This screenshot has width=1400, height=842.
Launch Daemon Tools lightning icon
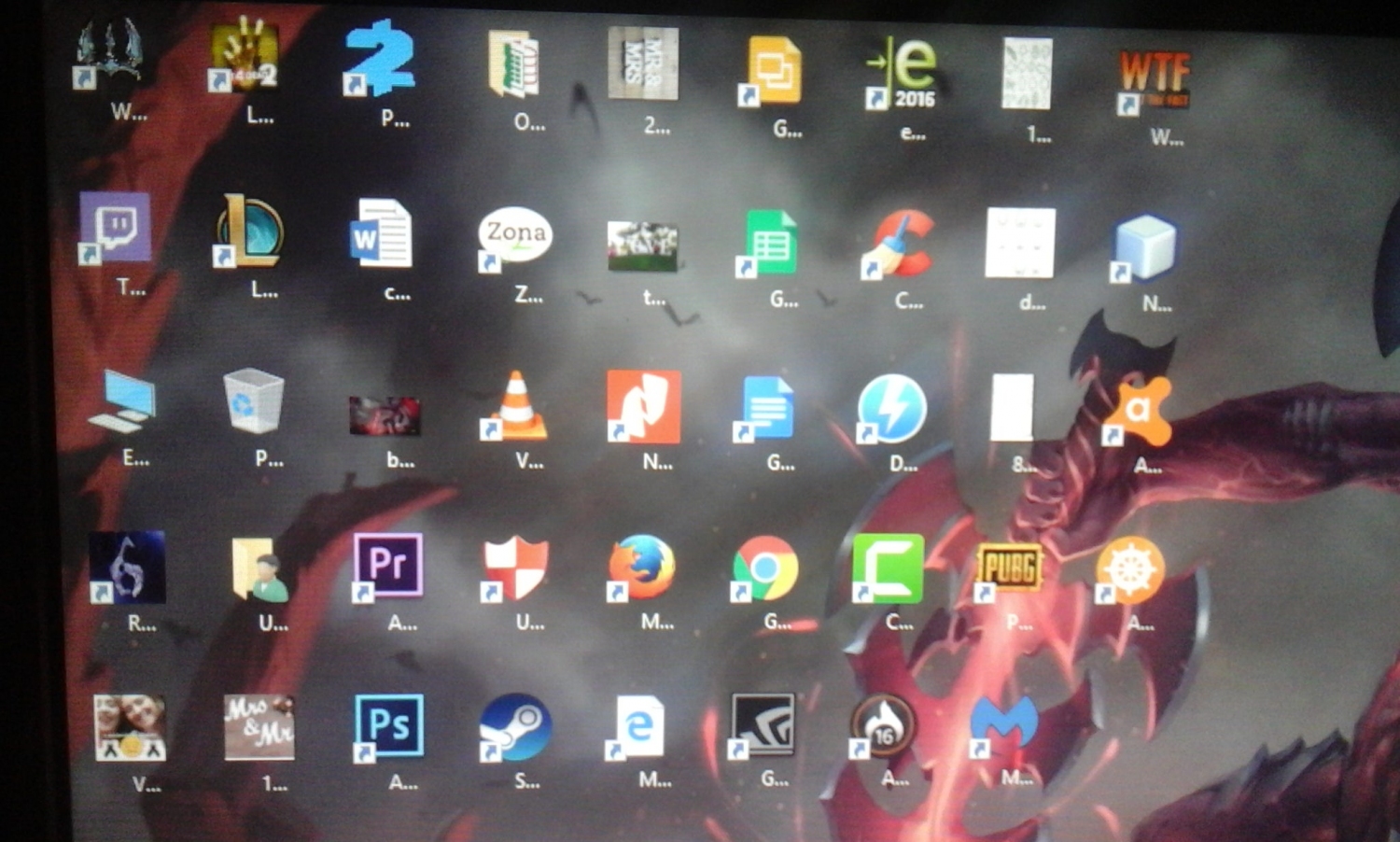coord(892,409)
